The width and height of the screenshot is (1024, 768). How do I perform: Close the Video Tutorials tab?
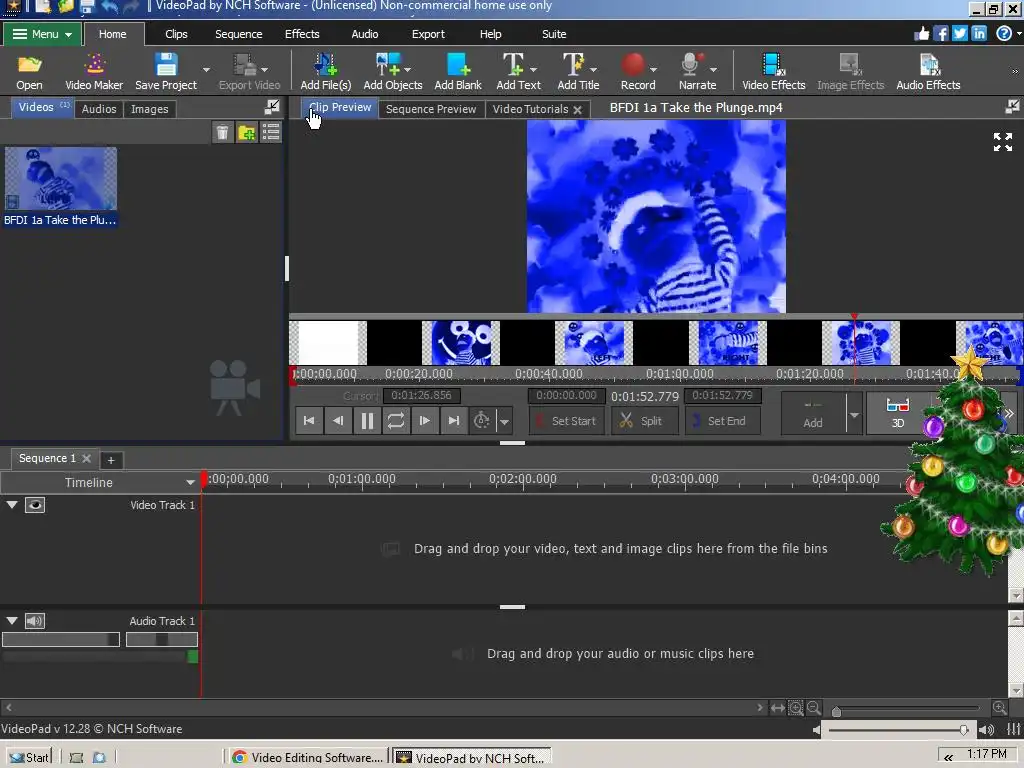[x=577, y=110]
